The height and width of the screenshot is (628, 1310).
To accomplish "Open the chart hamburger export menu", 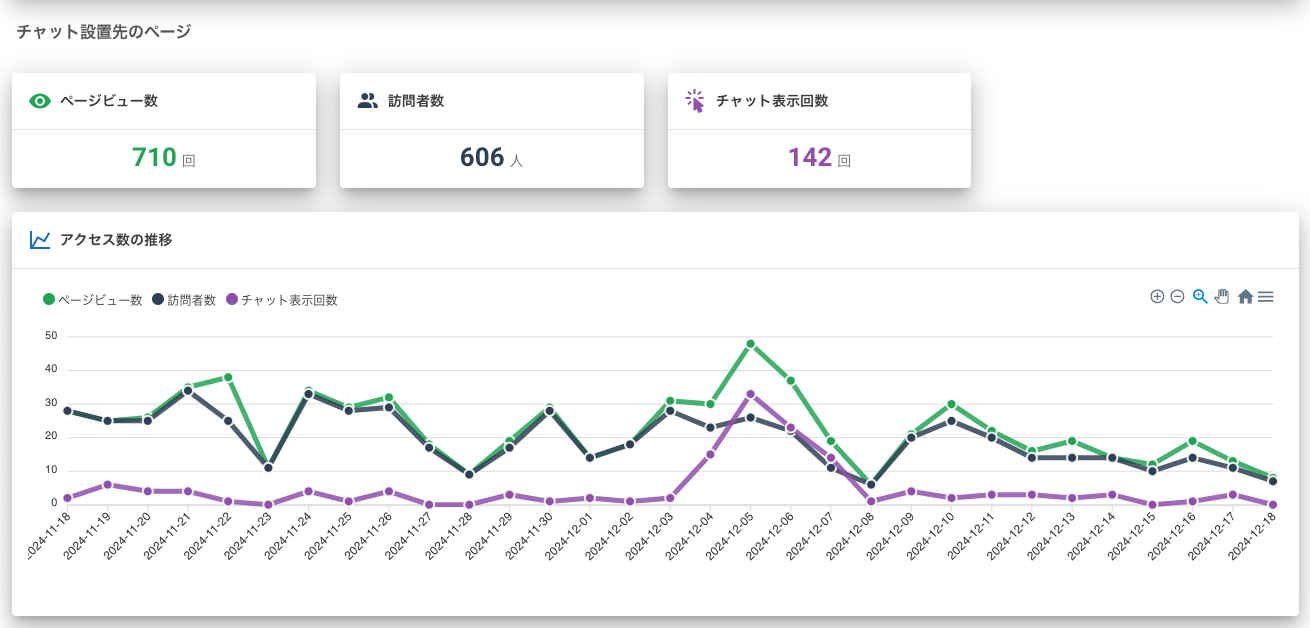I will coord(1266,297).
